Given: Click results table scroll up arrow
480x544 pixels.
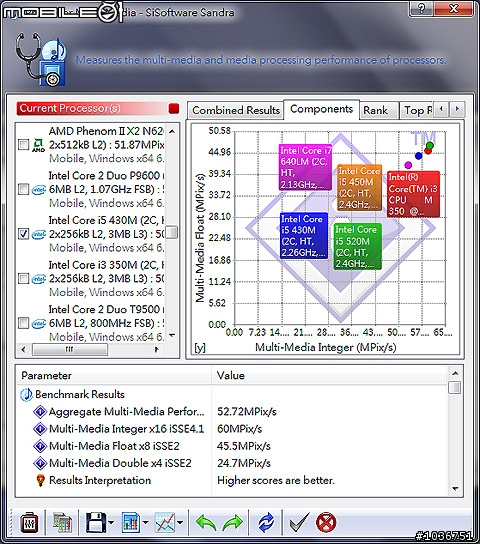Looking at the screenshot, I should coord(455,373).
